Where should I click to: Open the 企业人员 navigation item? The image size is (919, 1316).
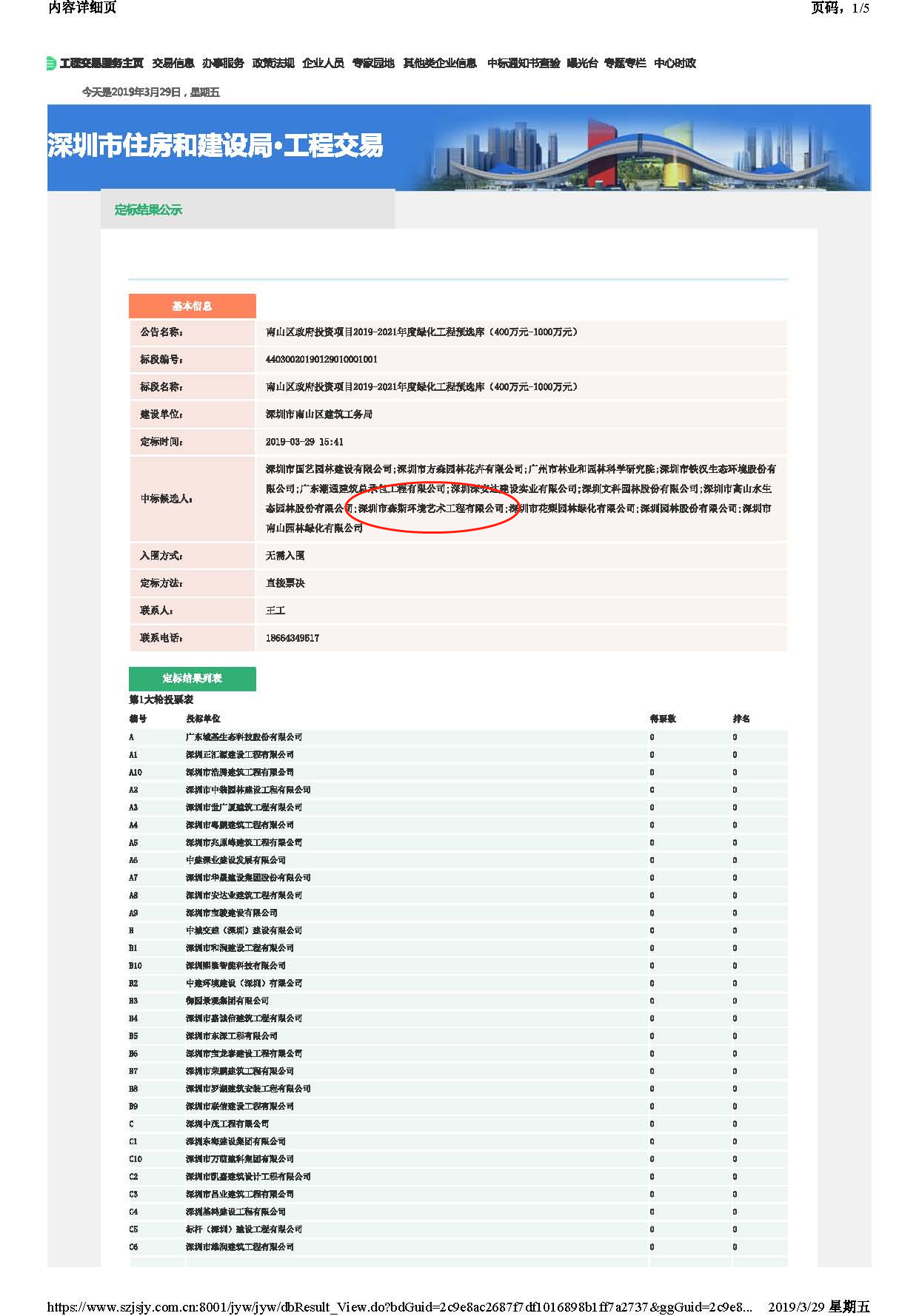323,64
